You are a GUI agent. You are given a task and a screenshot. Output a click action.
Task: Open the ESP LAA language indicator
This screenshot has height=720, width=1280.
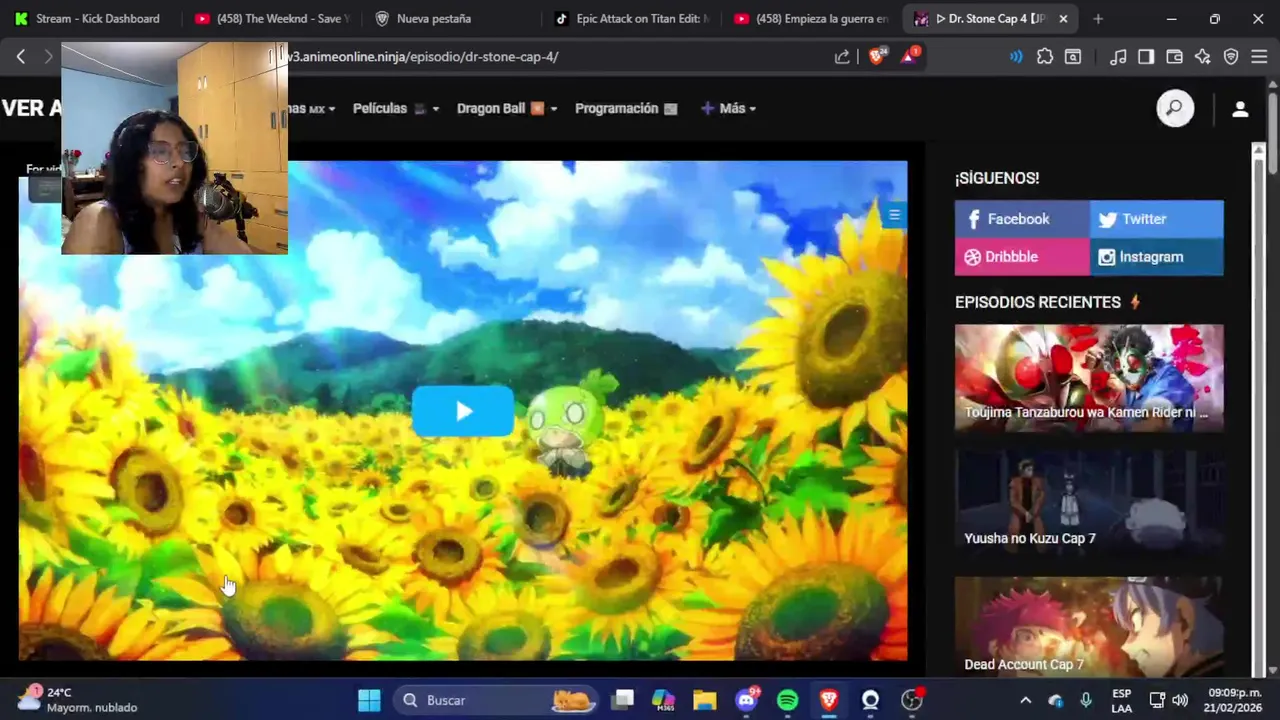pos(1122,700)
